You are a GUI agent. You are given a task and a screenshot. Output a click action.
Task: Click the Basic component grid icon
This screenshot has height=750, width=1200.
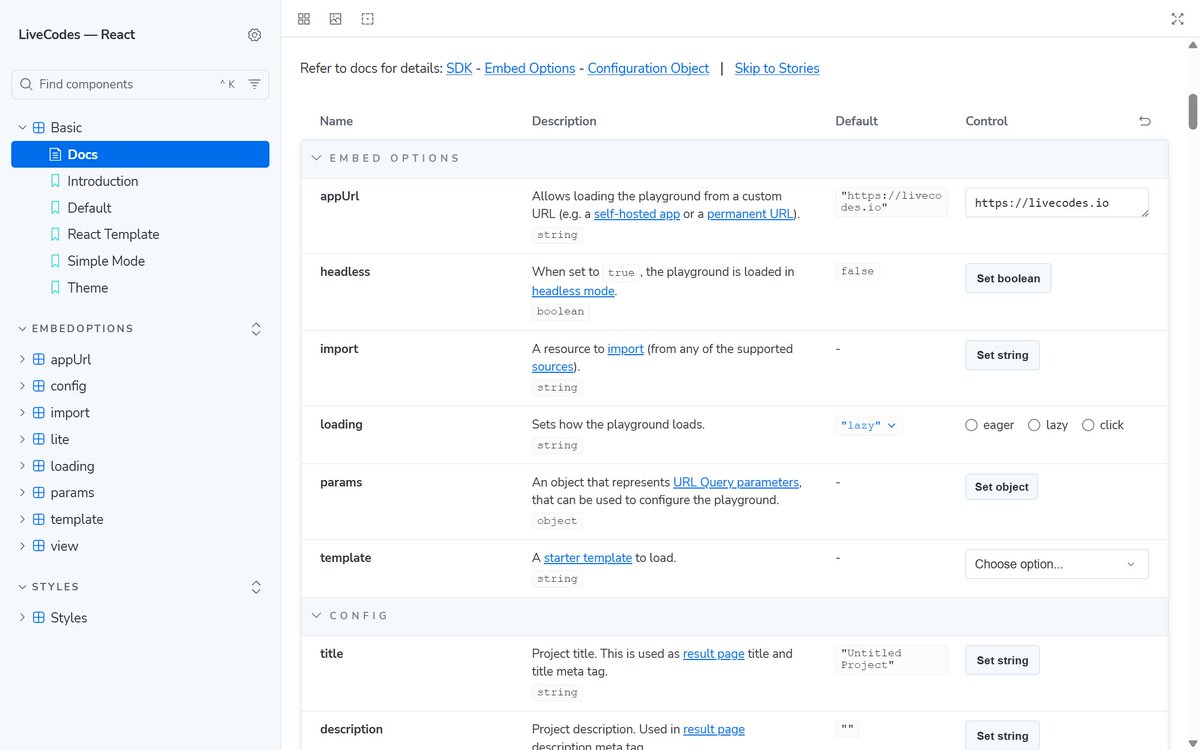pos(39,128)
